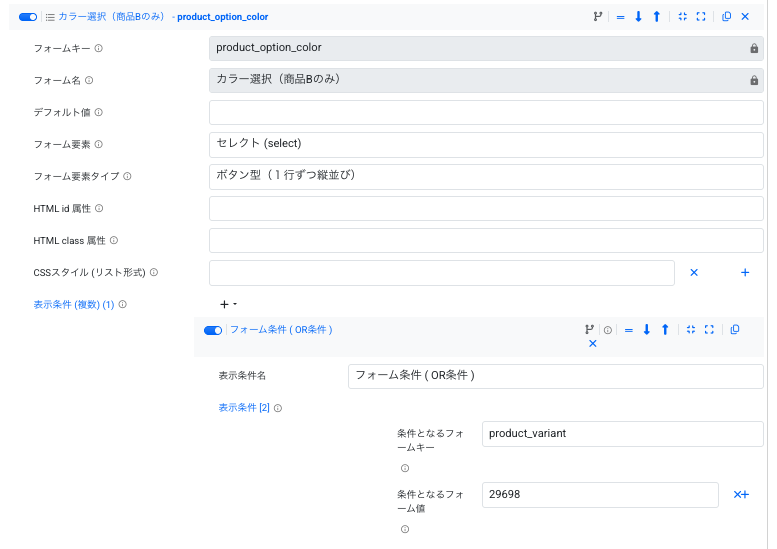Click the equals handle icon in the カラー選択 header
The height and width of the screenshot is (549, 777).
pyautogui.click(x=620, y=17)
